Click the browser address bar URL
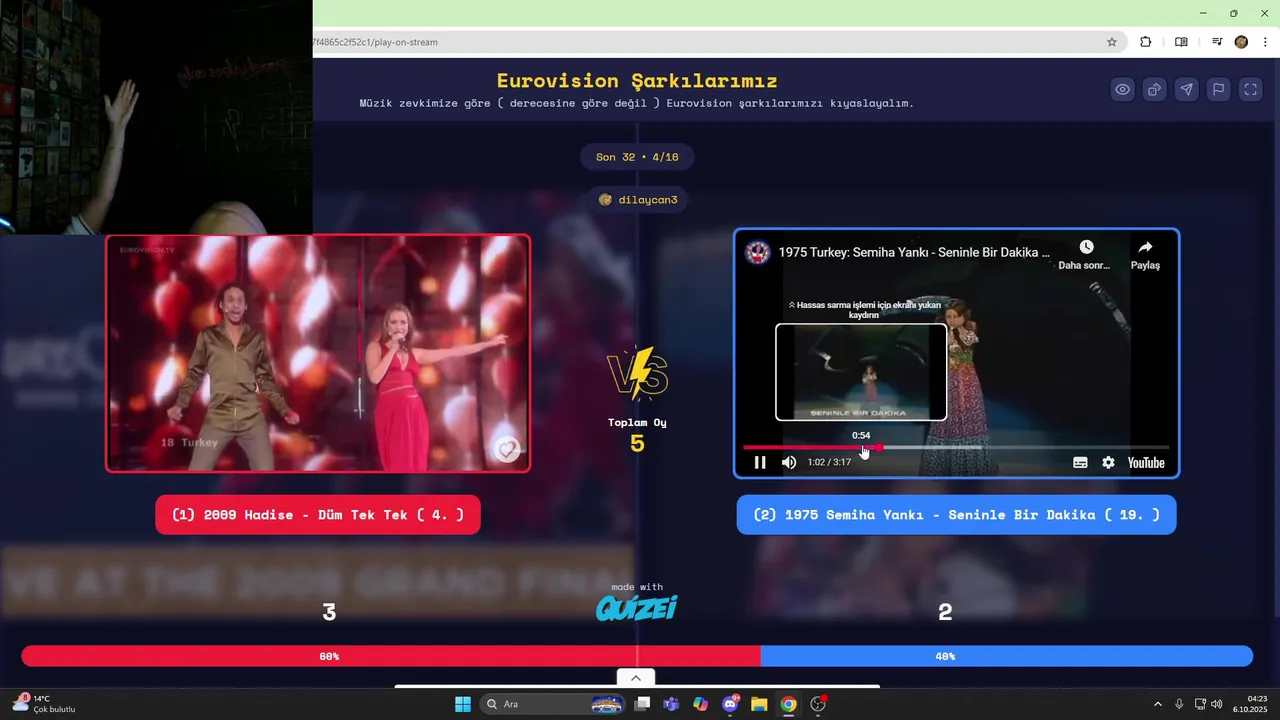The image size is (1280, 720). (x=375, y=42)
